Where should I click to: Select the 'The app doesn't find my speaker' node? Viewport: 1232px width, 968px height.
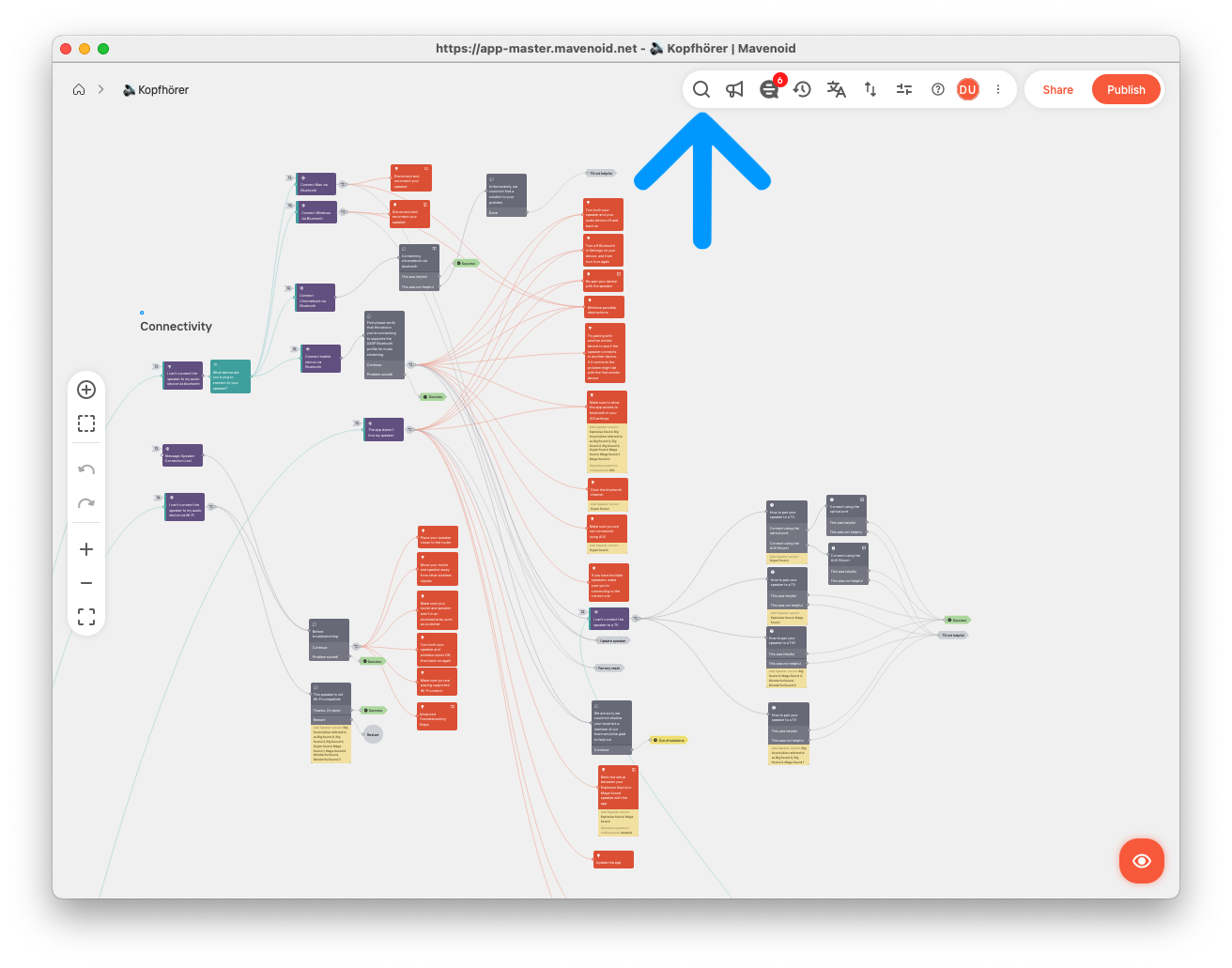pos(384,430)
